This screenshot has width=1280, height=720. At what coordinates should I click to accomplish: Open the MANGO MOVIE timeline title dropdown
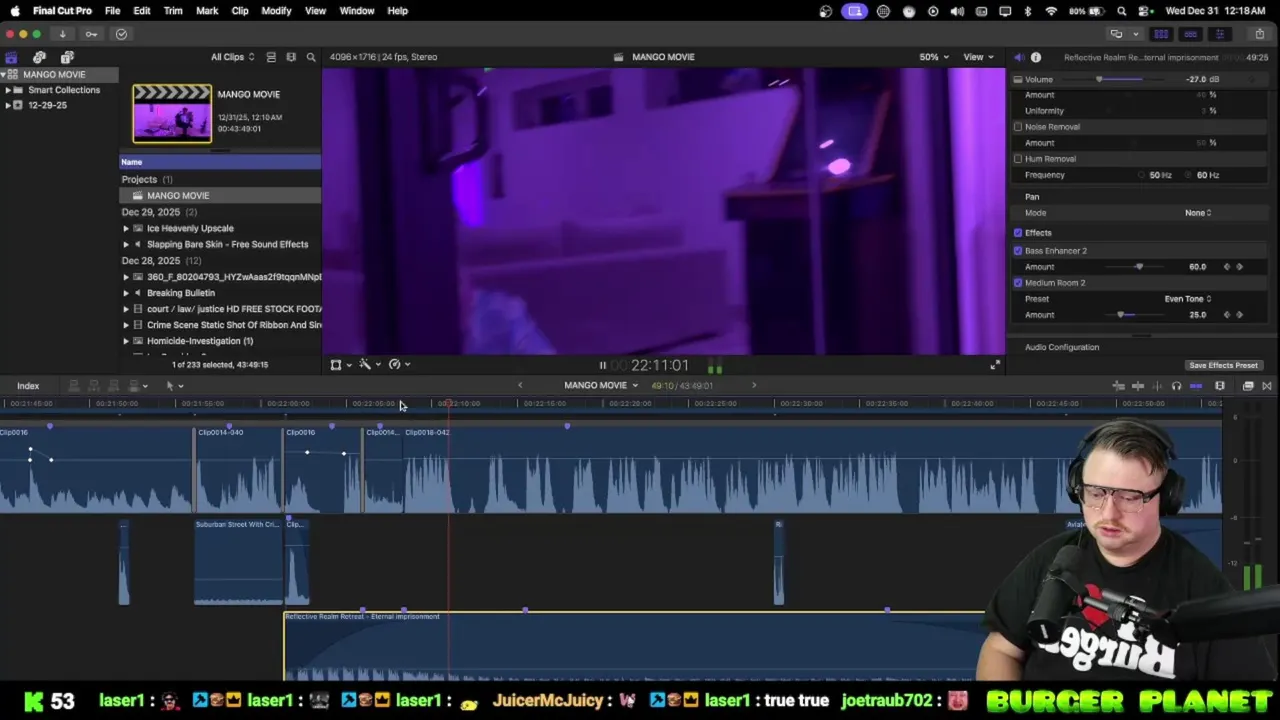(600, 385)
